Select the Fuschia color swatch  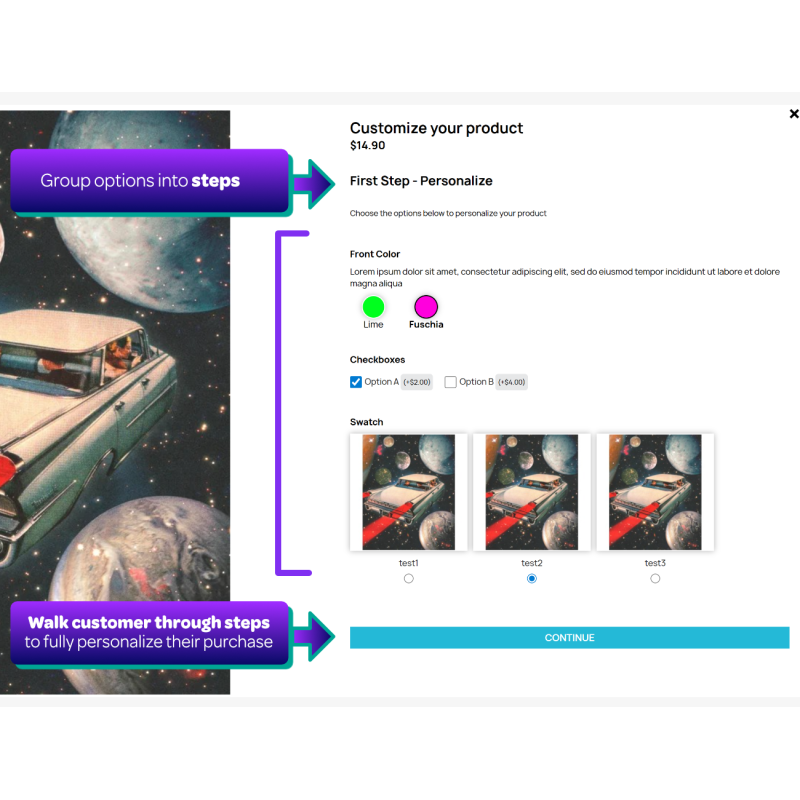point(426,307)
